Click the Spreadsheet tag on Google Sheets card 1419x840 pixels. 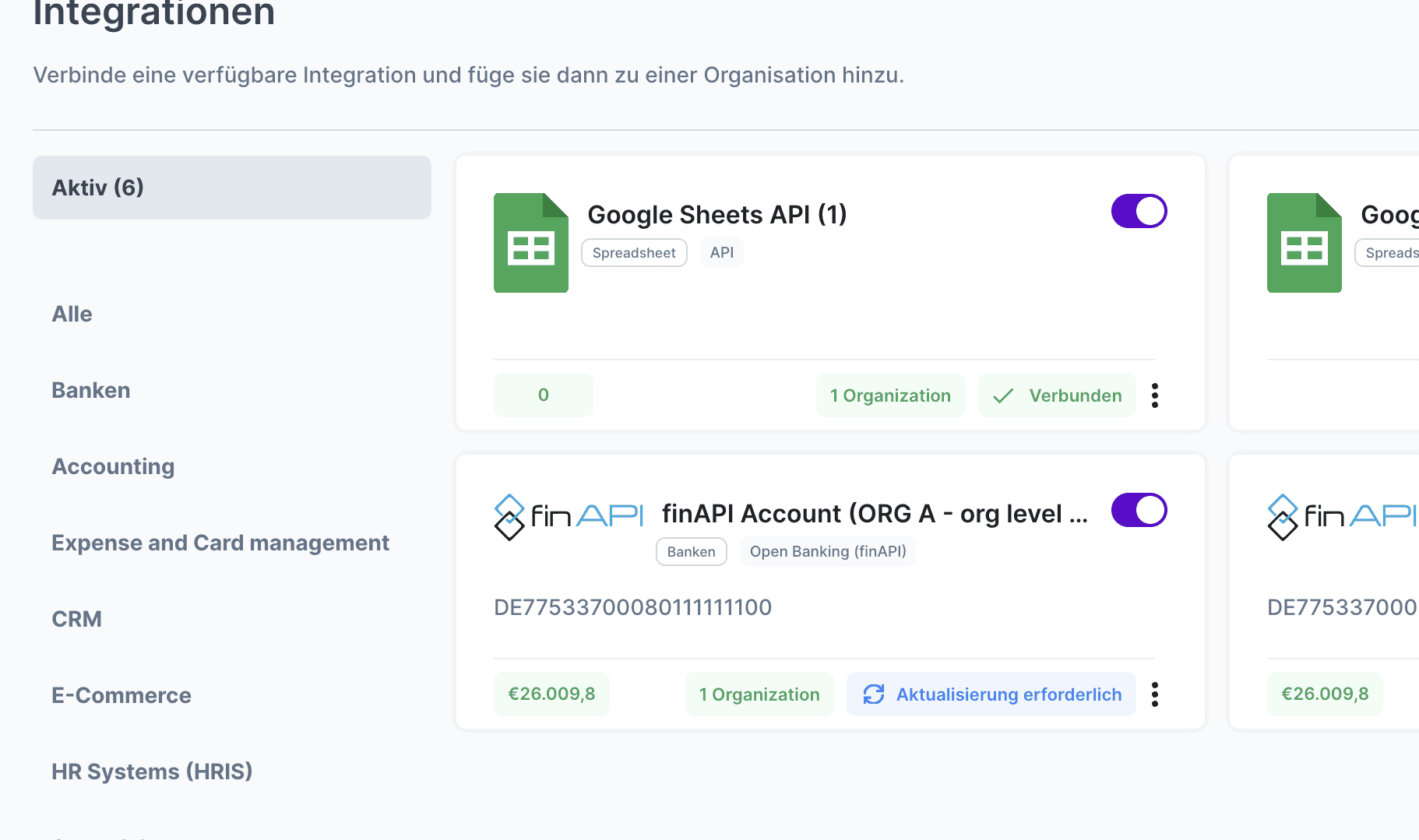click(634, 253)
